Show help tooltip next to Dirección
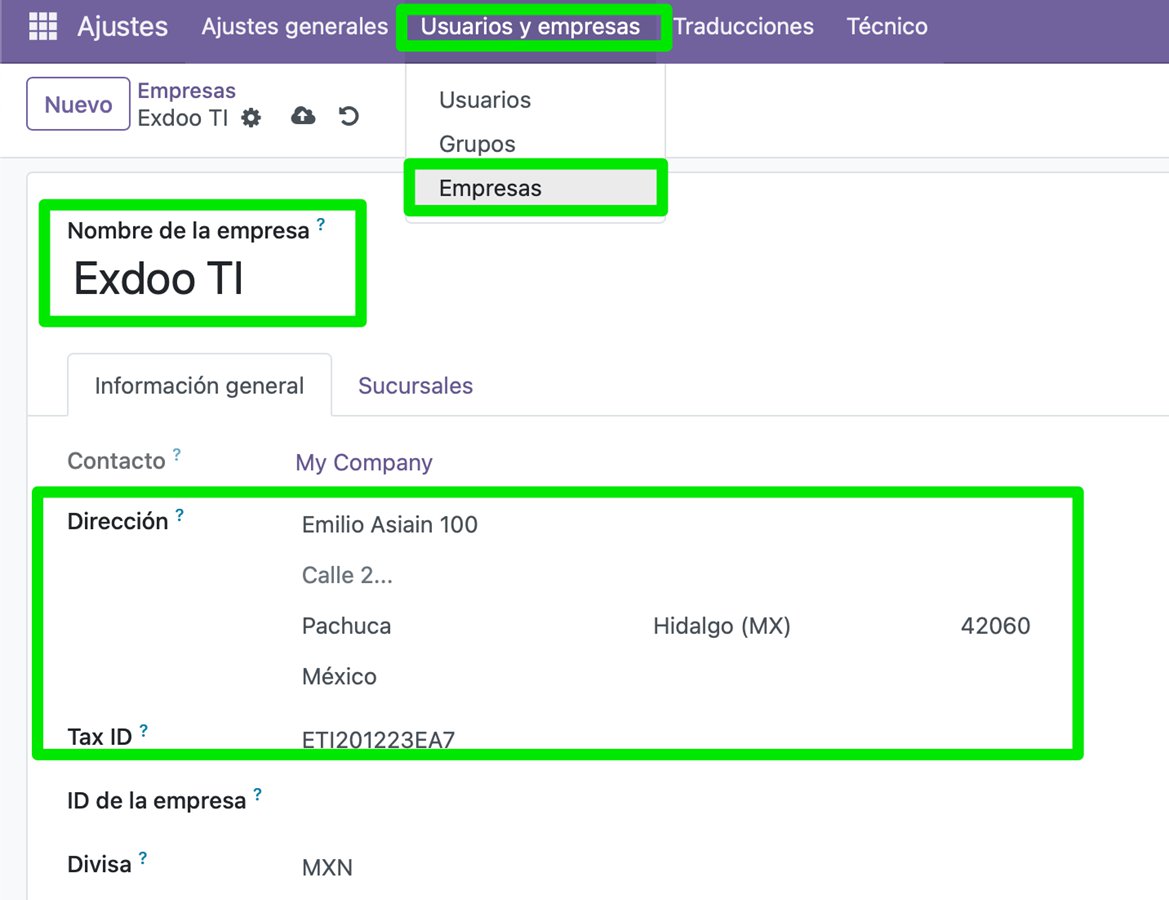 [x=179, y=514]
